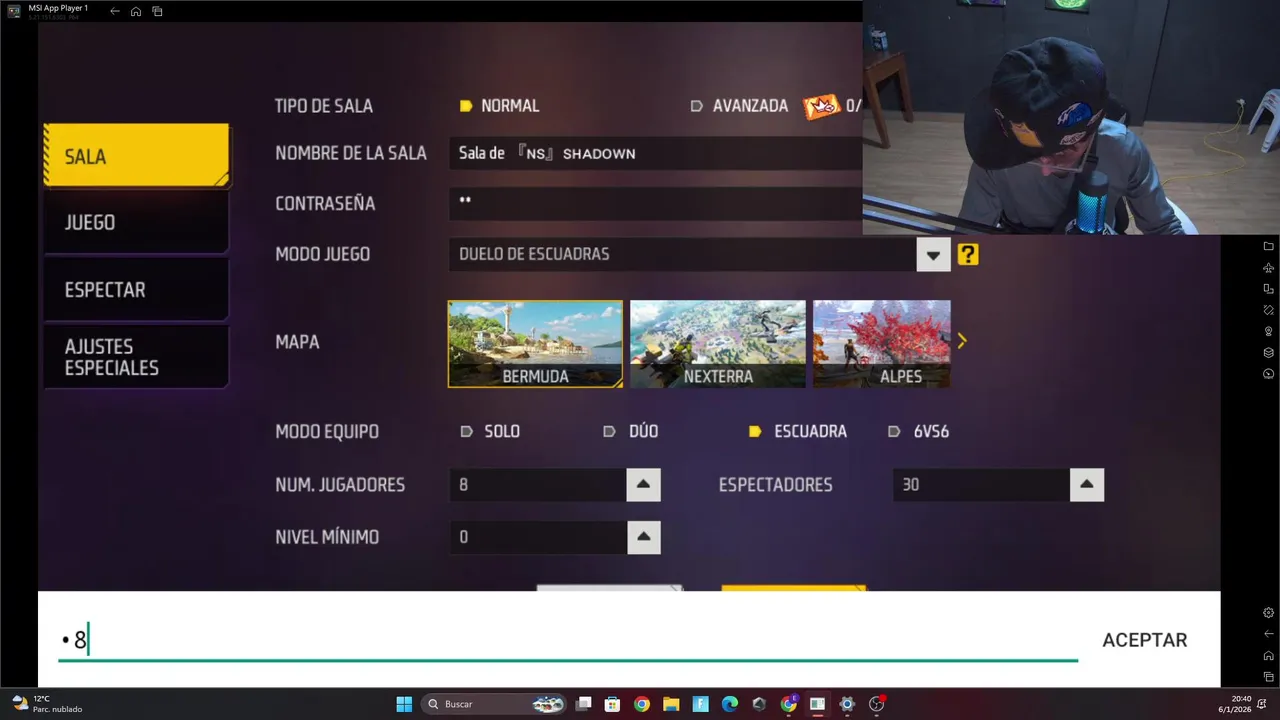Show more maps with yellow chevron
This screenshot has width=1280, height=720.
(962, 342)
